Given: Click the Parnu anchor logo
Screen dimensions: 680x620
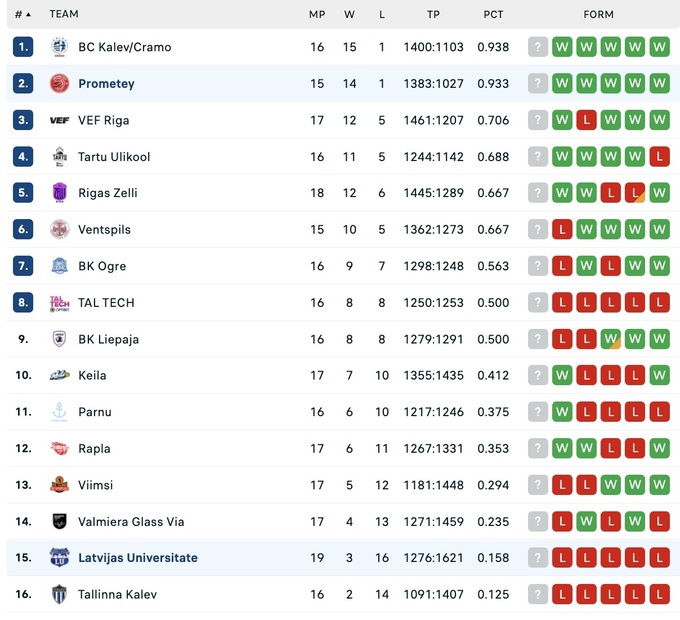Looking at the screenshot, I should click(59, 412).
